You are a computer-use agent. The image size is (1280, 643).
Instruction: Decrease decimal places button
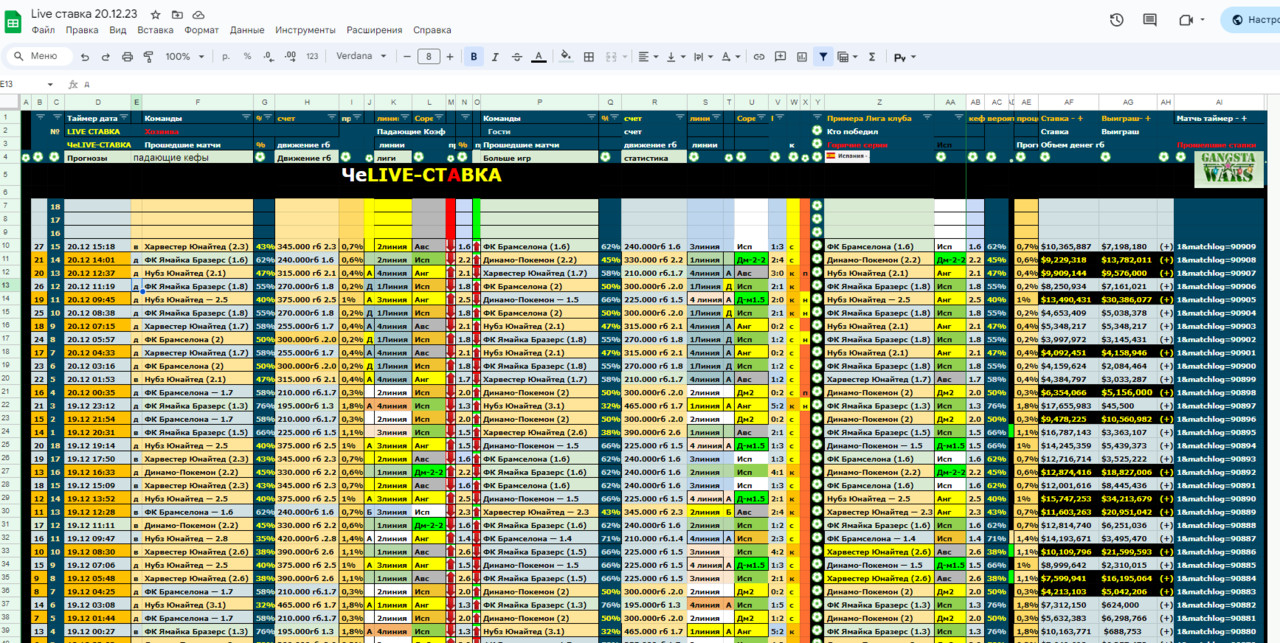tap(268, 57)
